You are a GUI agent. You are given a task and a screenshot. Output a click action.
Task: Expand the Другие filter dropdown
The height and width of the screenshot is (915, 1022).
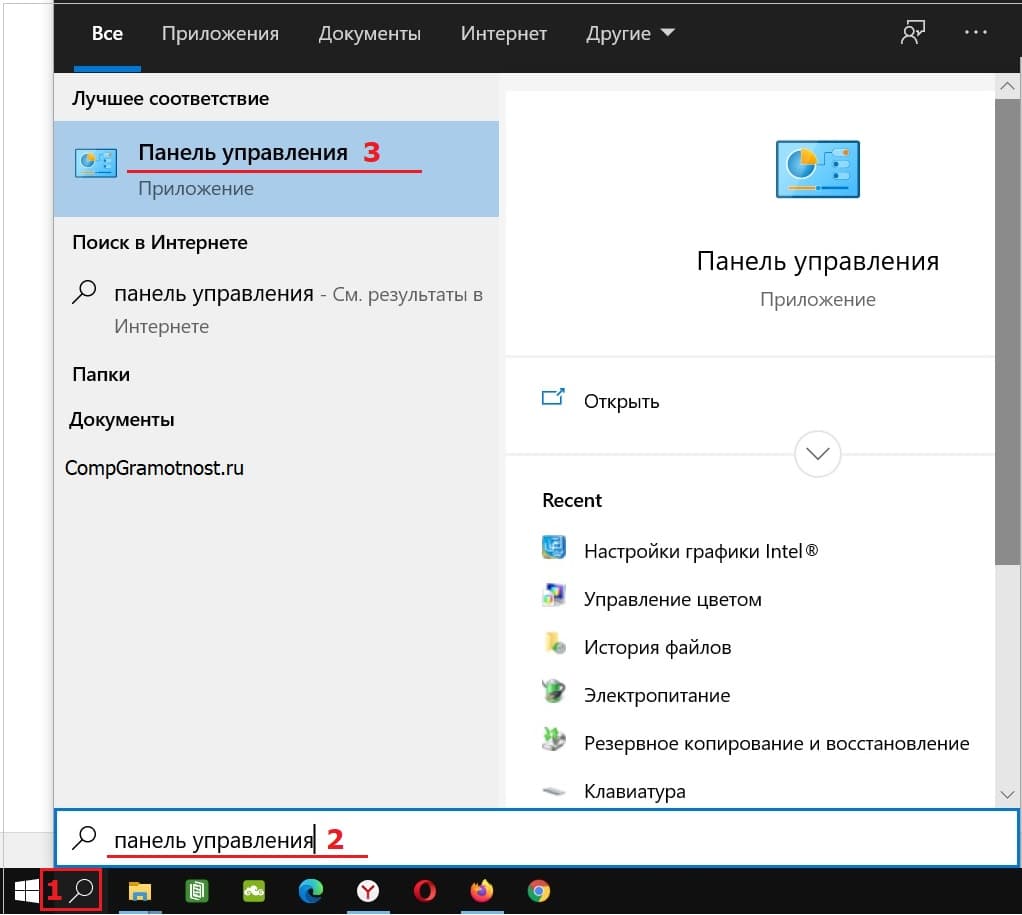point(630,34)
